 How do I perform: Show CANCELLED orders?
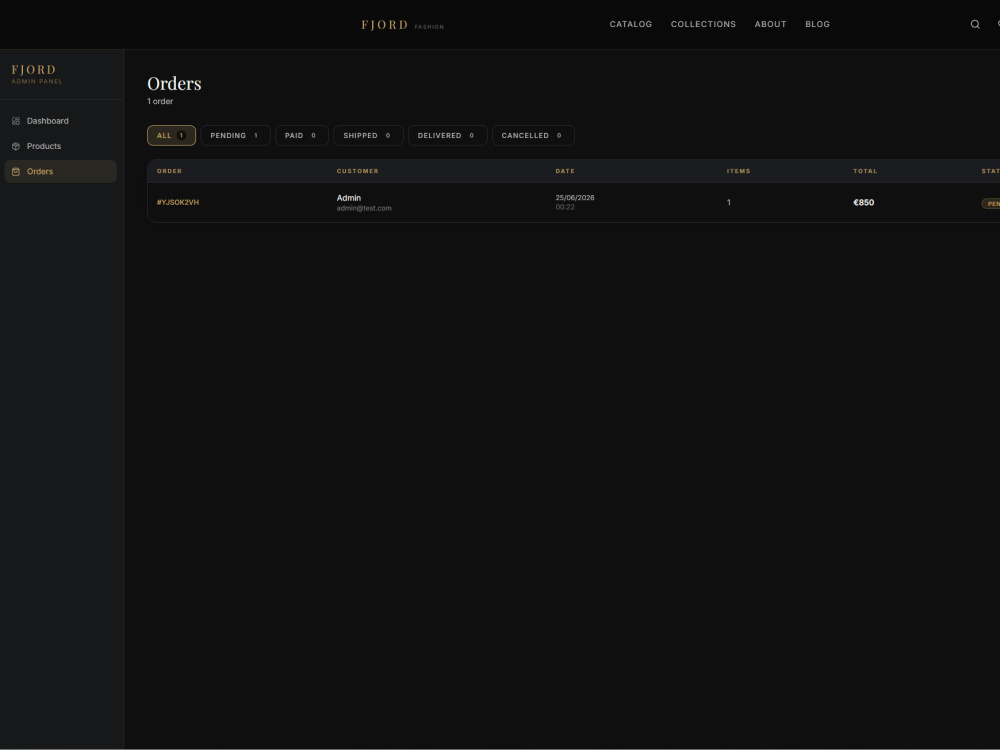coord(533,135)
